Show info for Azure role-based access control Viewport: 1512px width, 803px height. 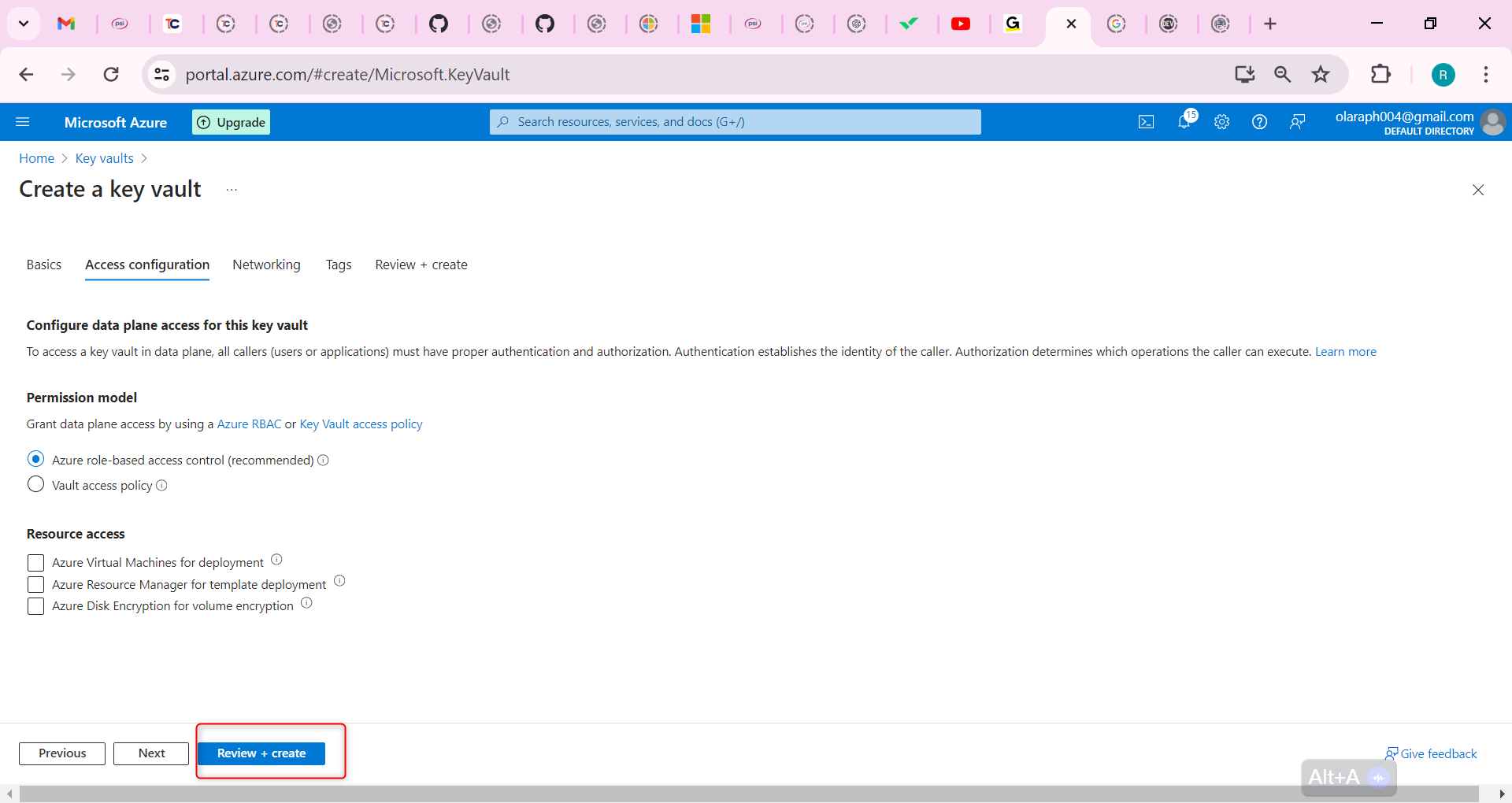tap(323, 460)
